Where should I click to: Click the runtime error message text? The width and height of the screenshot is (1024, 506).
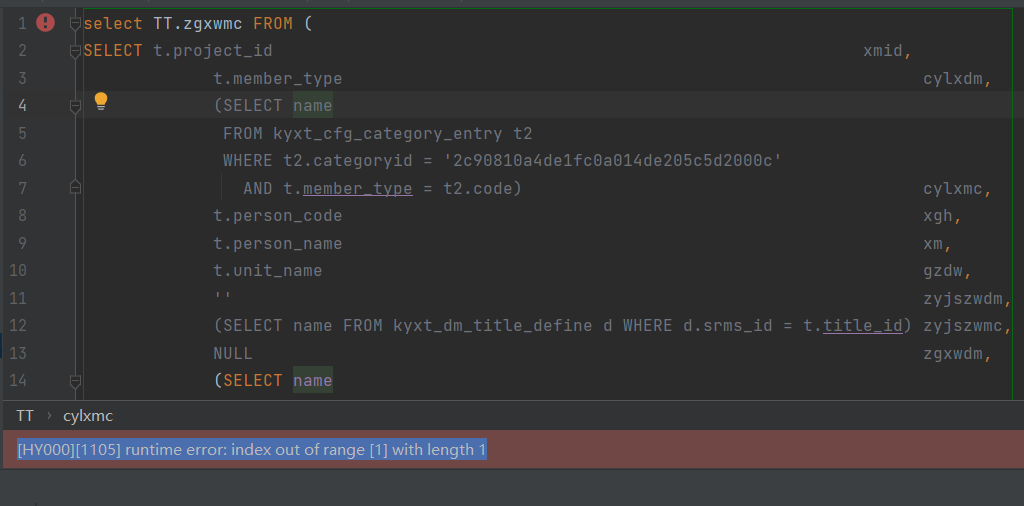coord(252,450)
